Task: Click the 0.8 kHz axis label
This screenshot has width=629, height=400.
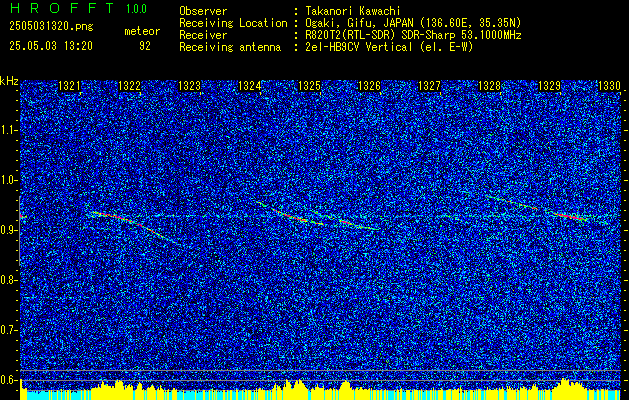Action: point(8,280)
